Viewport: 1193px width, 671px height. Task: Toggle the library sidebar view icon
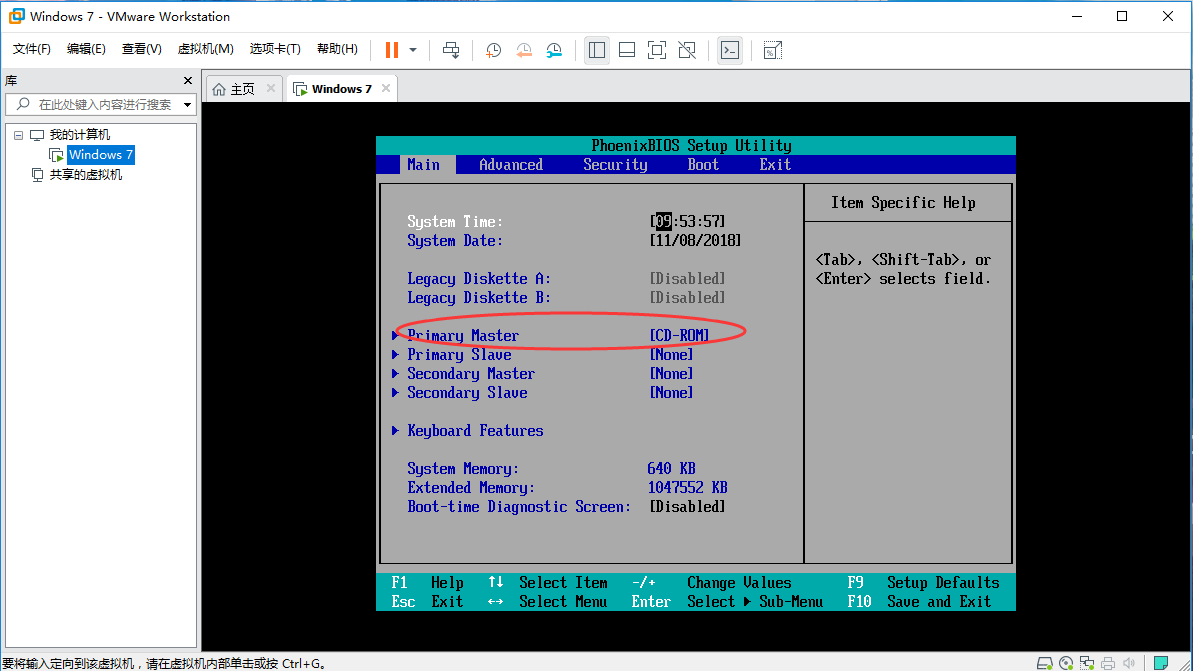(597, 50)
